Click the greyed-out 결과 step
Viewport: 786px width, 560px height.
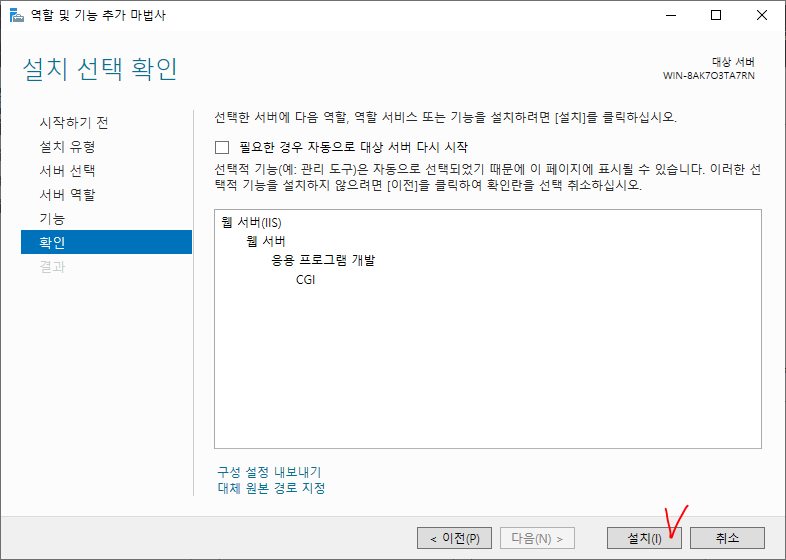click(x=52, y=266)
